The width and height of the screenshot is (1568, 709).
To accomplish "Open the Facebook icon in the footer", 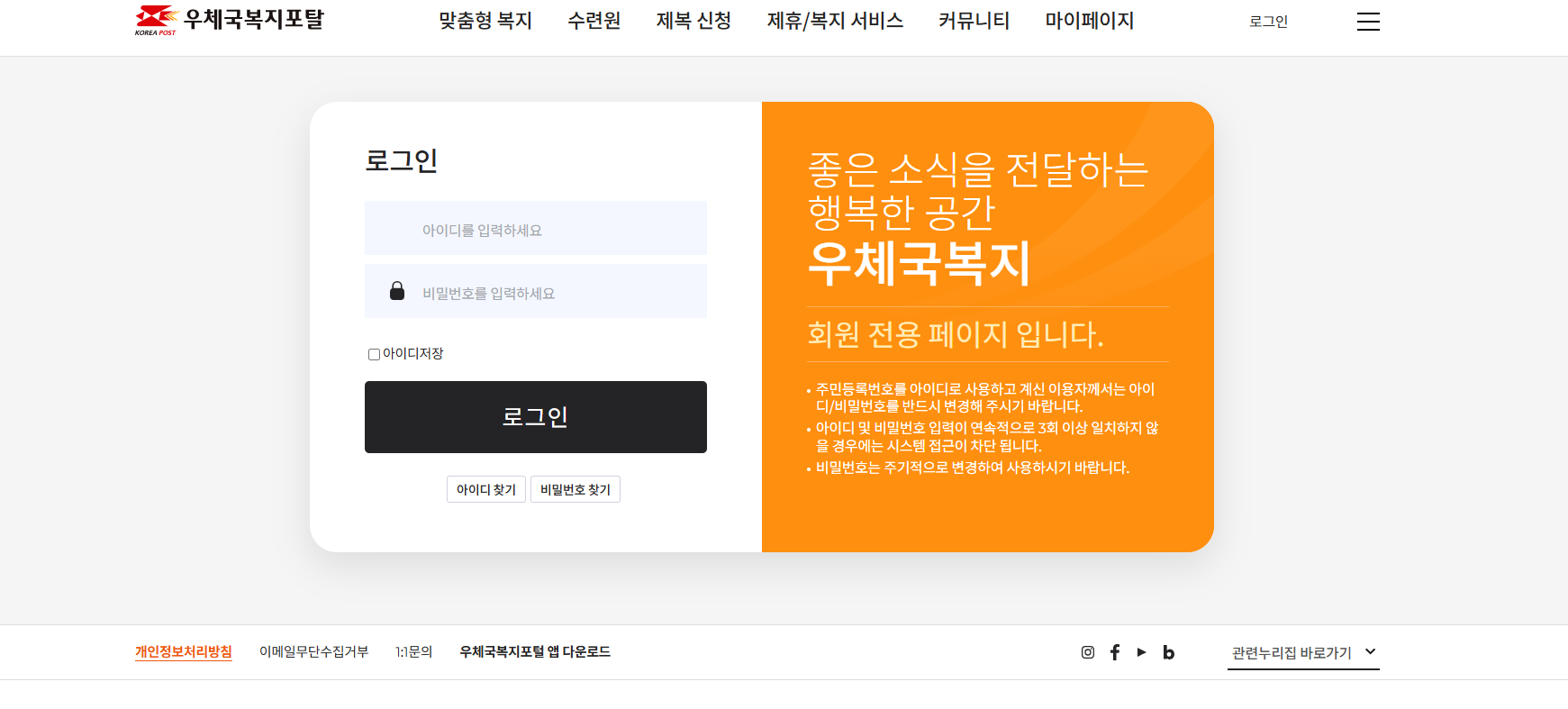I will tap(1115, 652).
